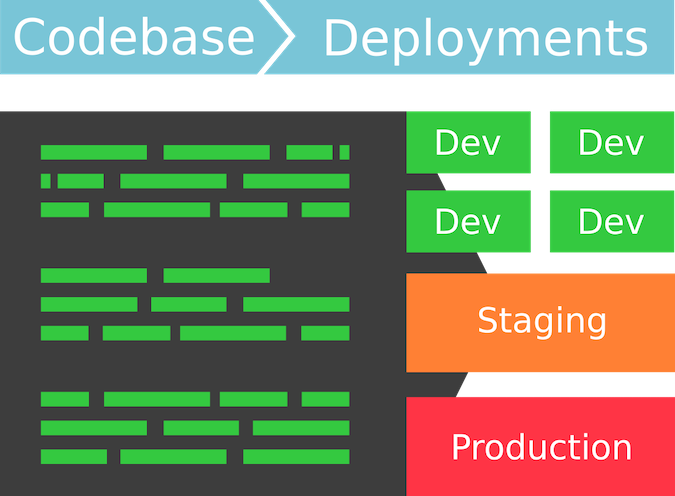The width and height of the screenshot is (675, 496).
Task: Switch to the Deployments header section
Action: tap(485, 38)
